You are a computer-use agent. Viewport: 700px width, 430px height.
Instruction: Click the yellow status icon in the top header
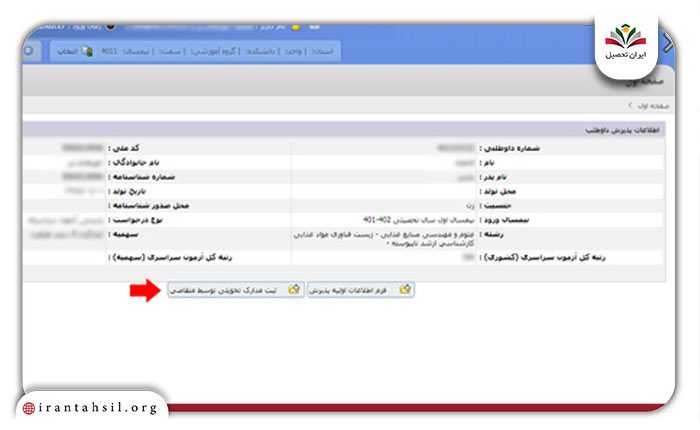[296, 27]
